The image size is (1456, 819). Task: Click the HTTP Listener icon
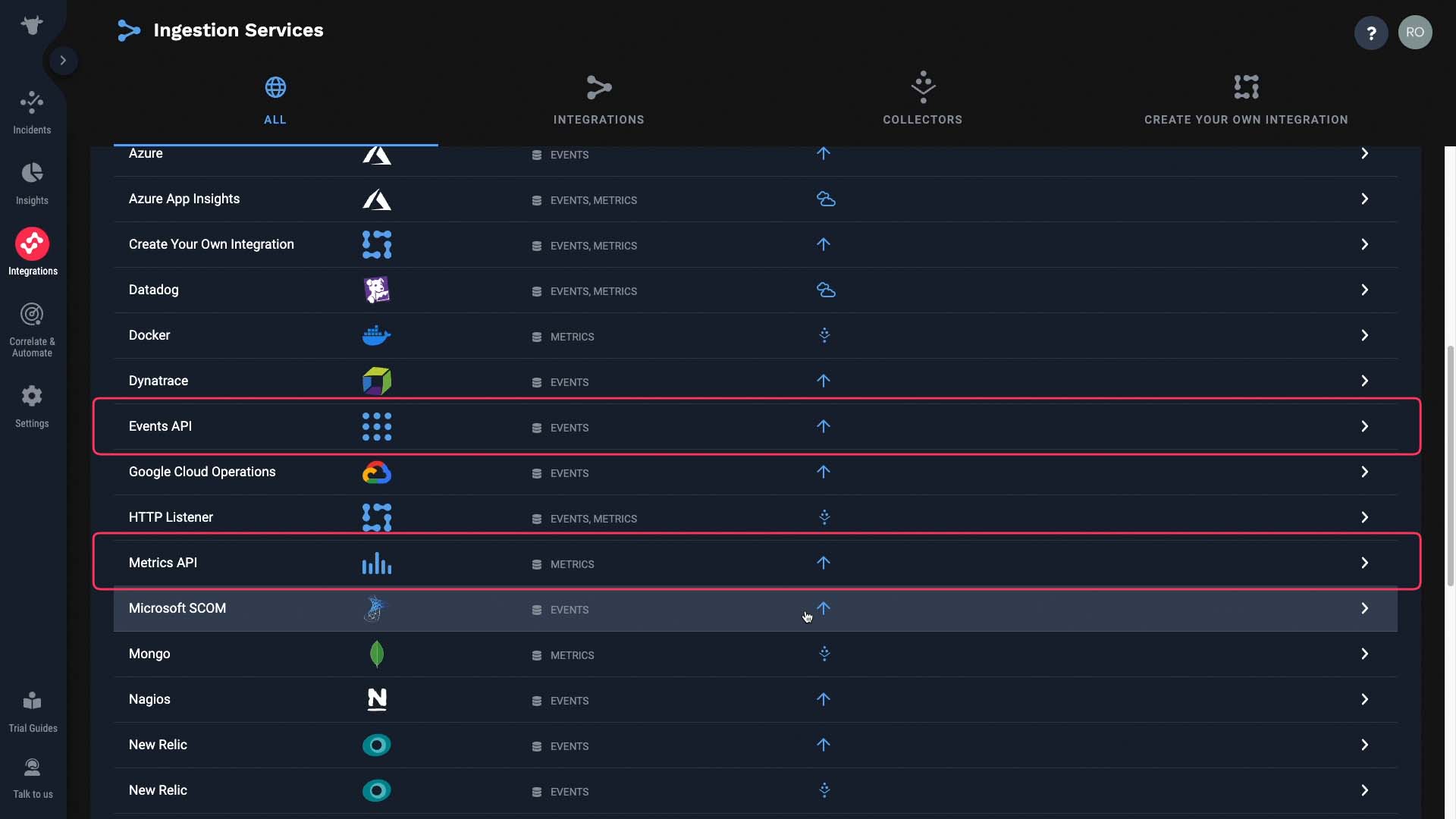tap(377, 517)
